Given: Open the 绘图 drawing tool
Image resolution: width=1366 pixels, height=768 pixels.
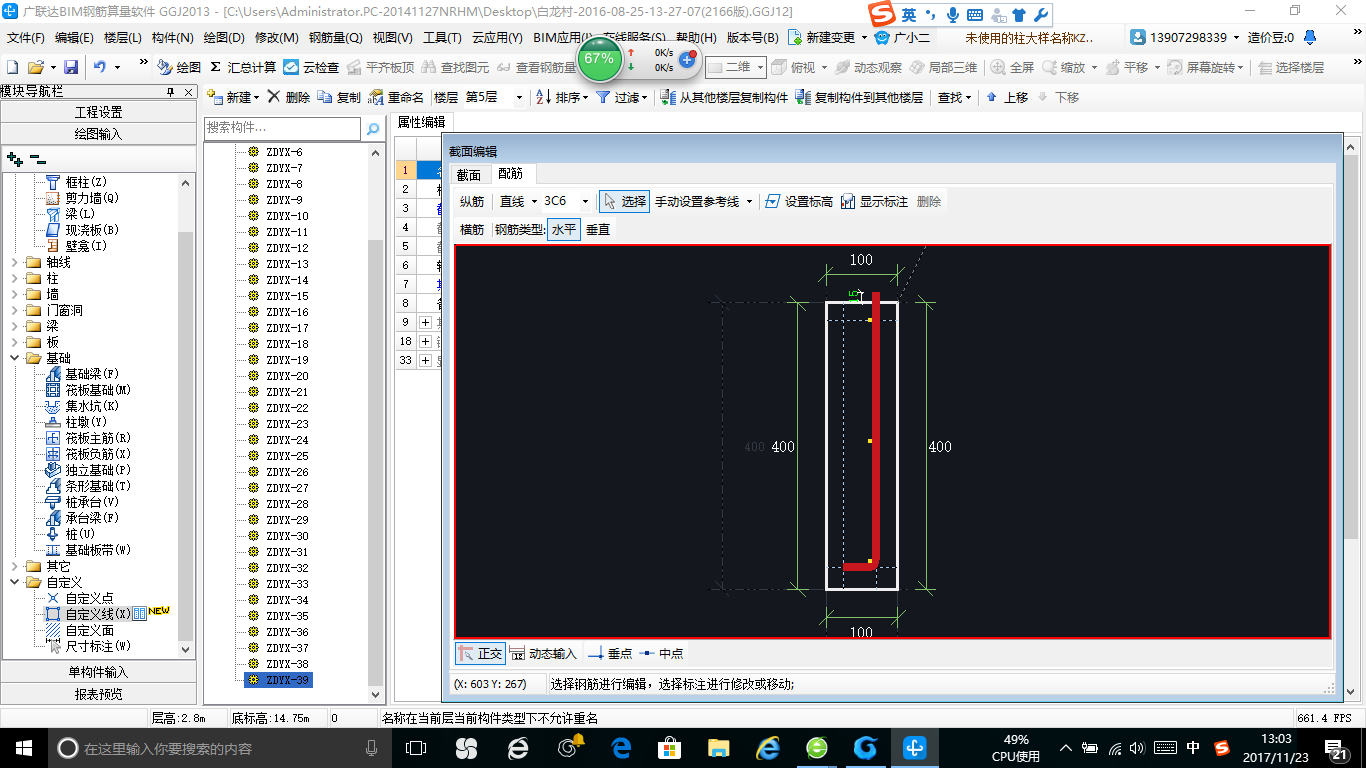Looking at the screenshot, I should tap(179, 67).
